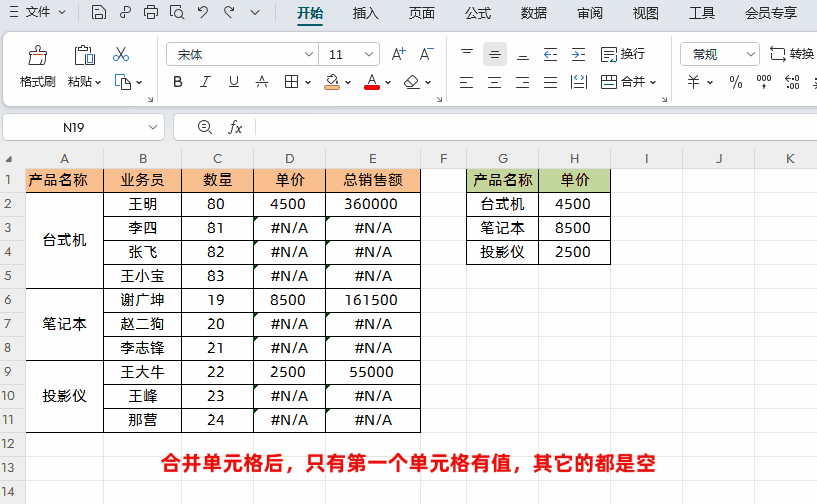This screenshot has width=817, height=504.
Task: Toggle strikethrough formatting
Action: pos(262,82)
